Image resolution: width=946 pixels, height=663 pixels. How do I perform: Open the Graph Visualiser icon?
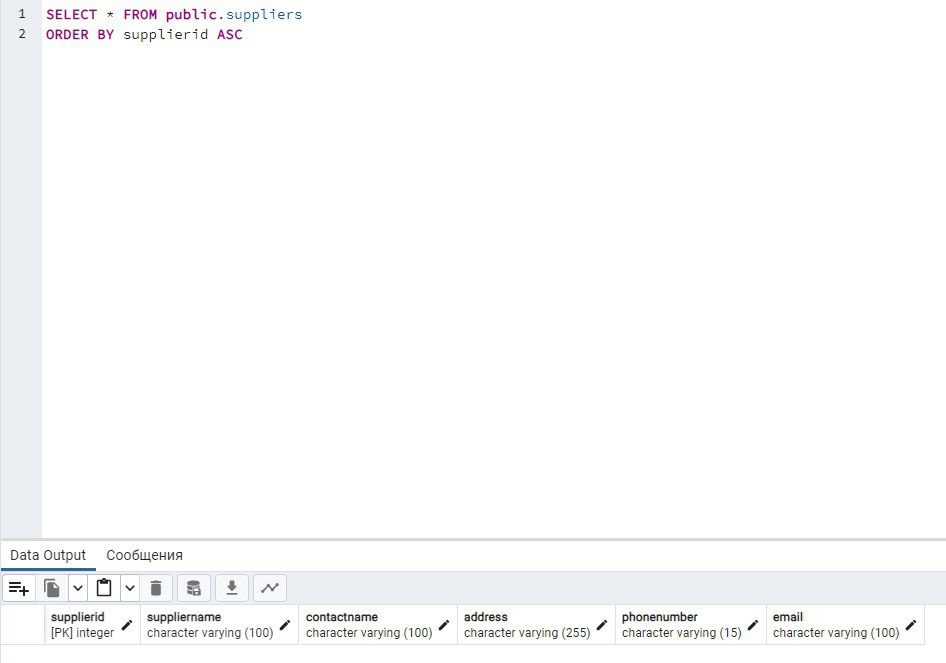pyautogui.click(x=269, y=588)
